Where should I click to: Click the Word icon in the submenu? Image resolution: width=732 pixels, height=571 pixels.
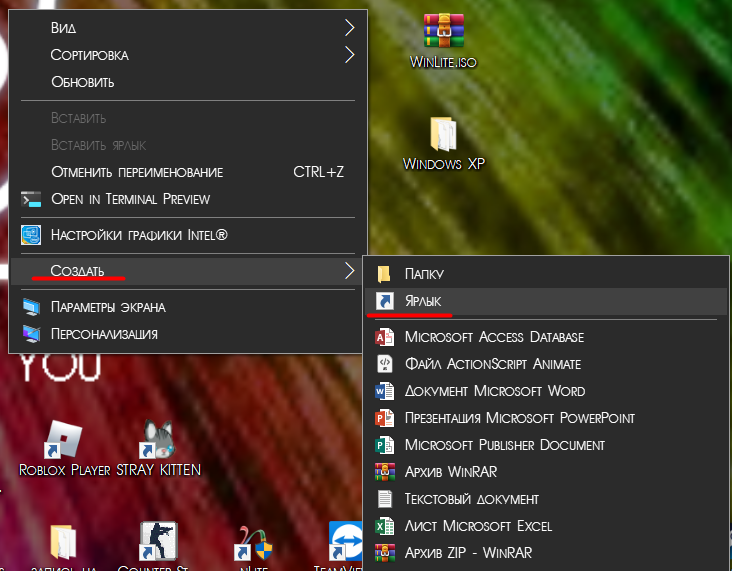385,391
